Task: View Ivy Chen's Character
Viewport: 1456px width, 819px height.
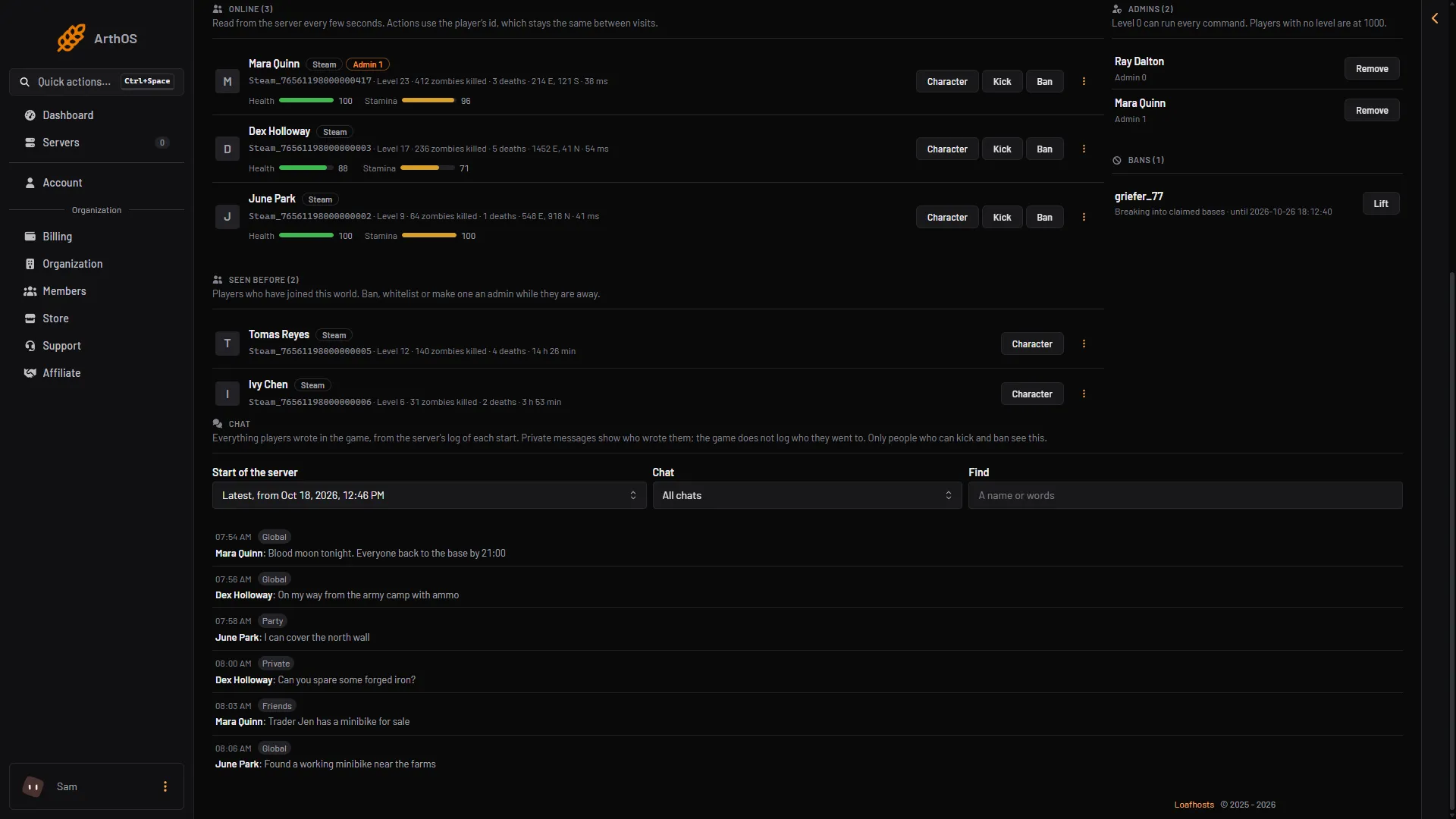Action: click(x=1032, y=394)
